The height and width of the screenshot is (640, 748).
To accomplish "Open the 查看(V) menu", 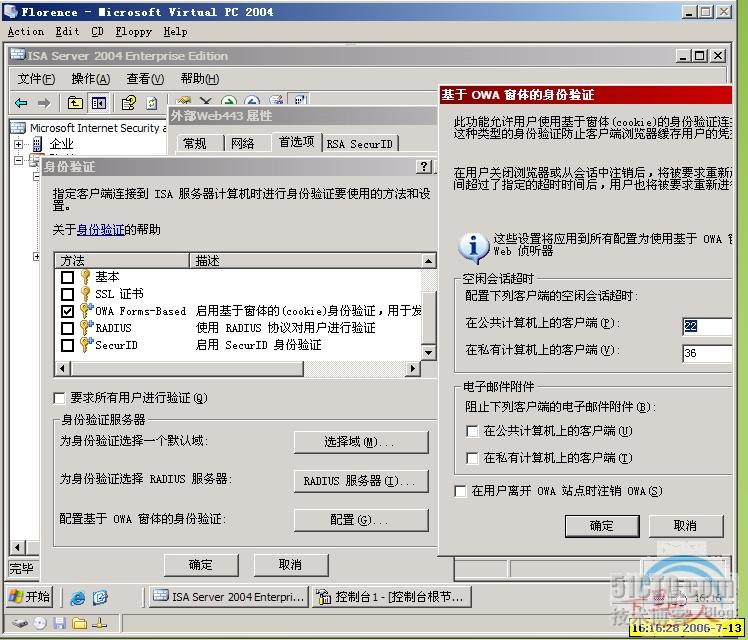I will 145,79.
